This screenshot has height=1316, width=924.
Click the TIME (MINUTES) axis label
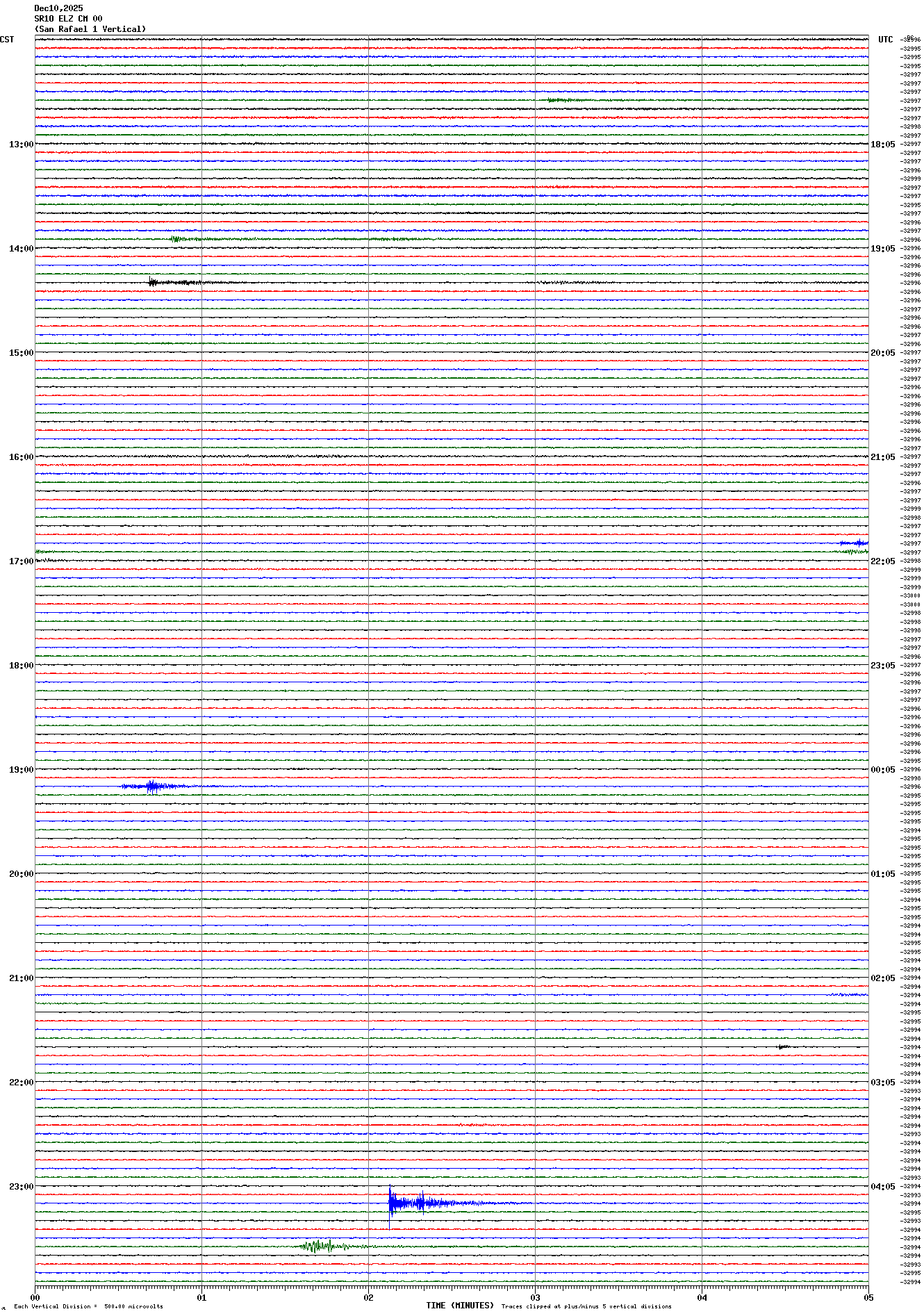459,1306
